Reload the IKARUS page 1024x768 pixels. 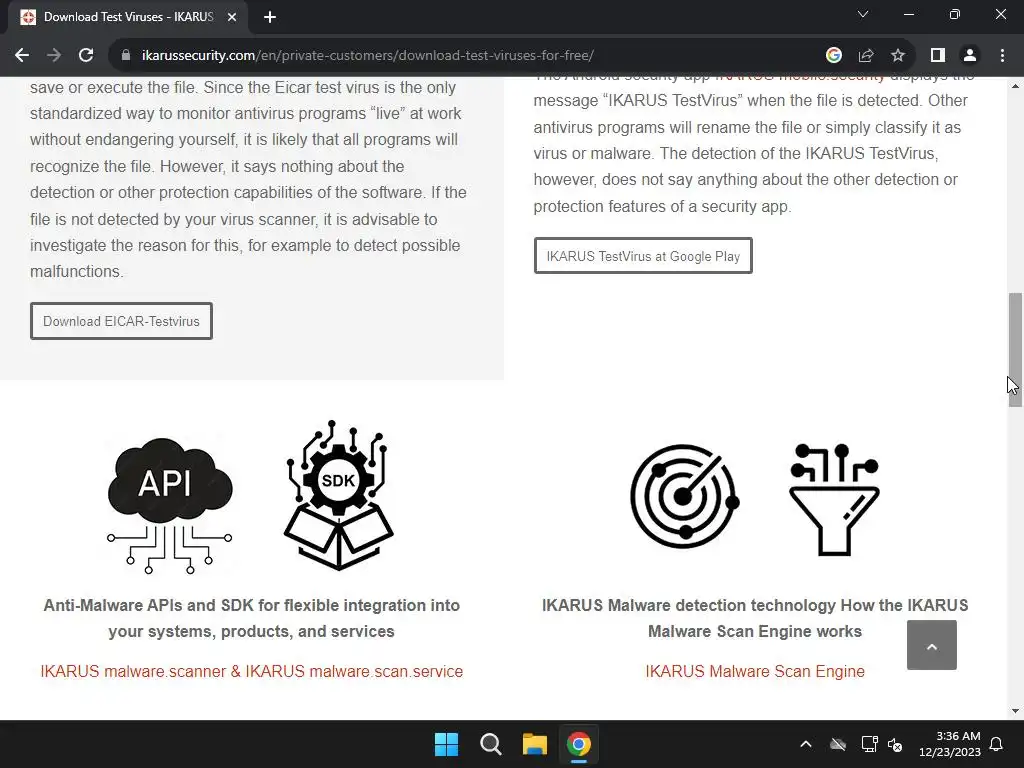click(86, 56)
